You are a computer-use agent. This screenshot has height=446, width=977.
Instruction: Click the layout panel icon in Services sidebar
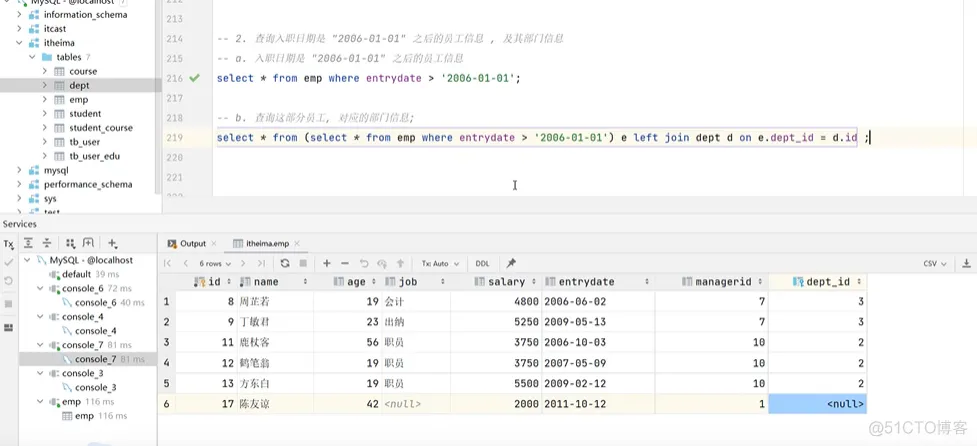coord(9,328)
